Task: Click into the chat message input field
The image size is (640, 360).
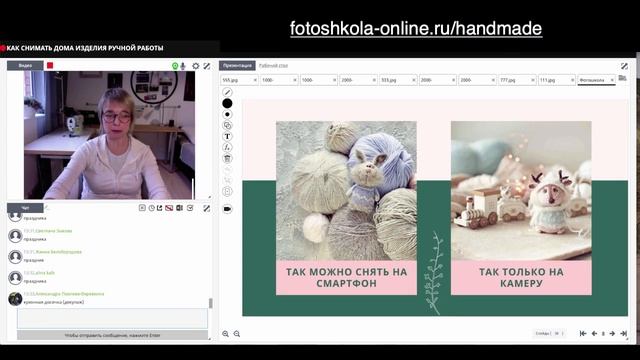Action: coord(112,318)
